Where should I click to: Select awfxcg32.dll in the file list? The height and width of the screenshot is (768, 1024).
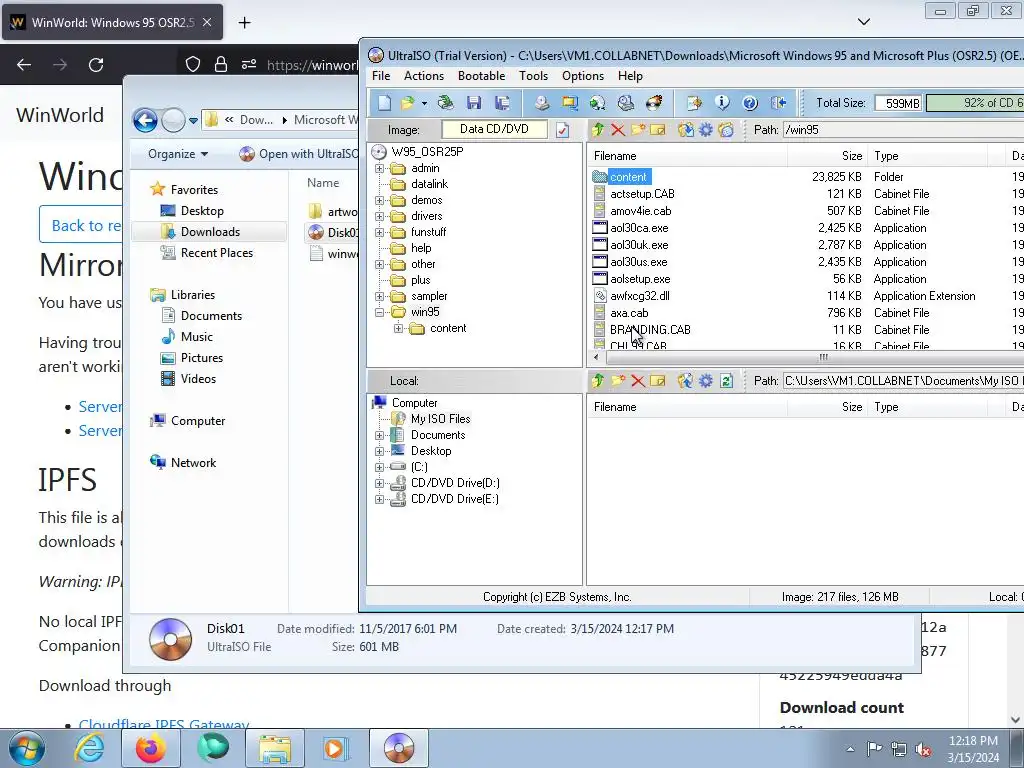point(640,296)
